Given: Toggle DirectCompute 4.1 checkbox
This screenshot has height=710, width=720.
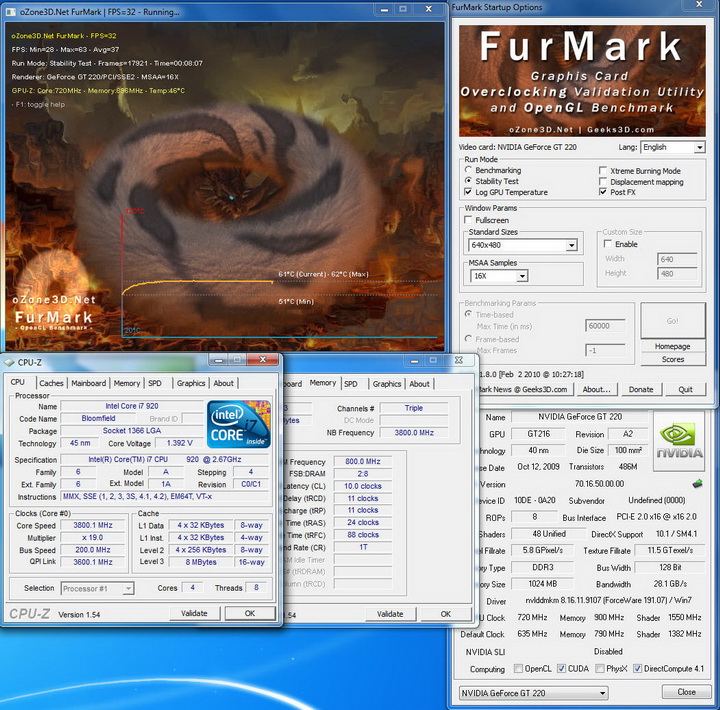Looking at the screenshot, I should [x=637, y=669].
